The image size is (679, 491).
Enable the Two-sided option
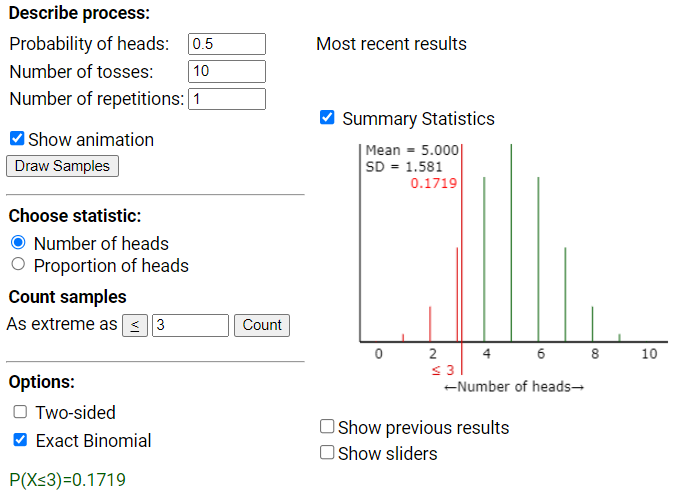click(20, 412)
